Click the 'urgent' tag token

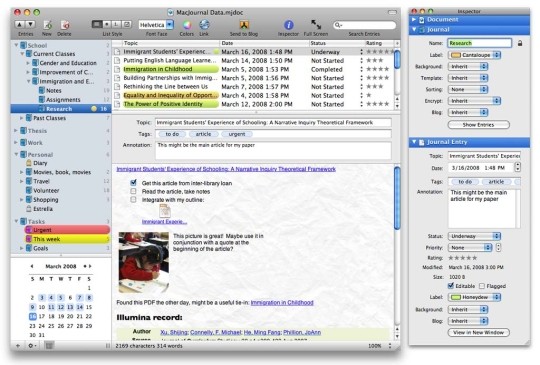click(x=237, y=134)
